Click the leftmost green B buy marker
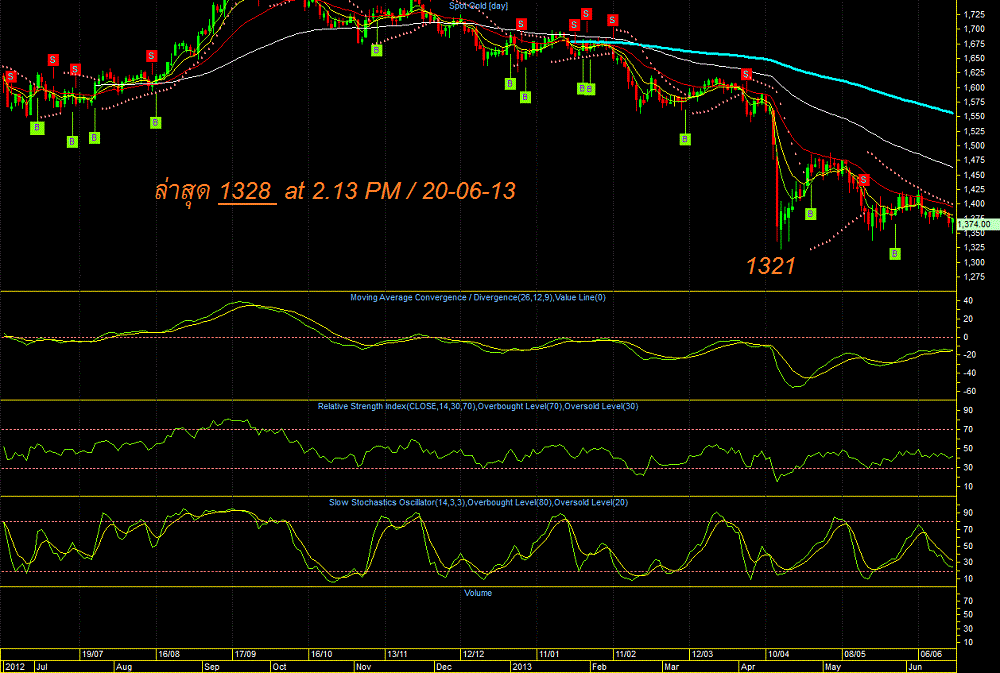Image resolution: width=1000 pixels, height=673 pixels. [37, 128]
